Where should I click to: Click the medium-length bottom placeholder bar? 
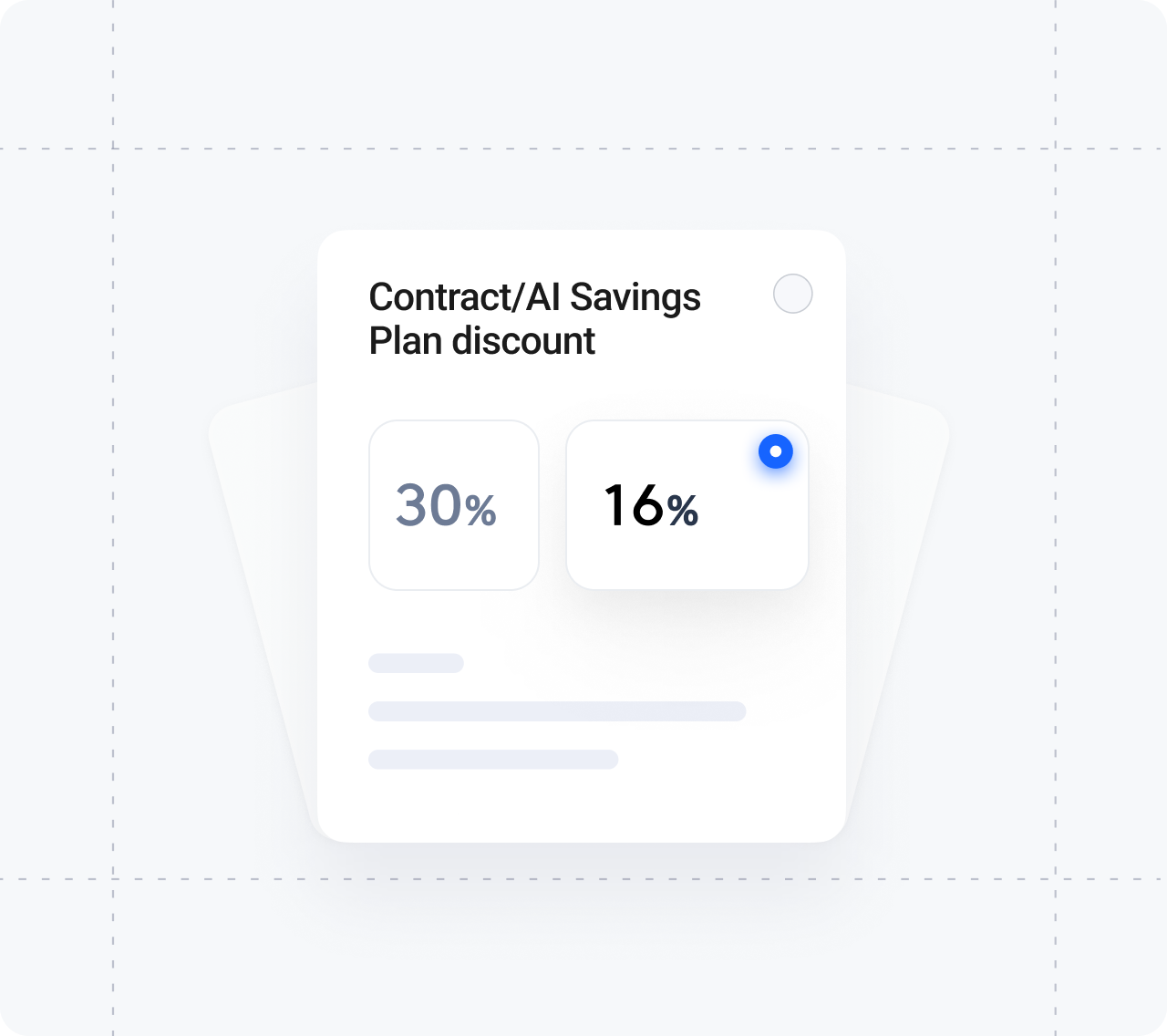pos(493,759)
